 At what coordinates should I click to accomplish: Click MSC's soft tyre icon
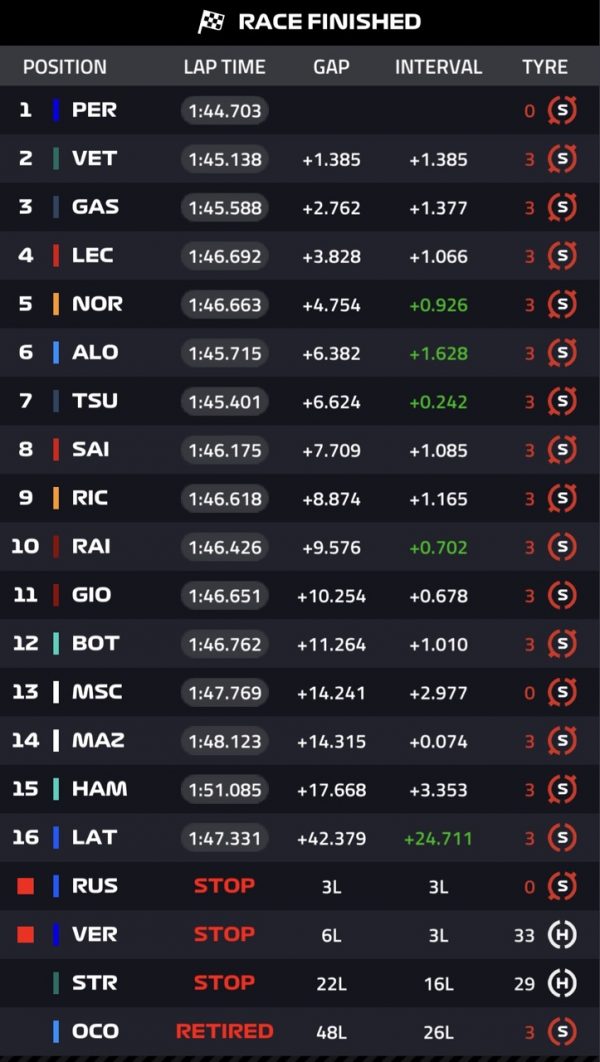pyautogui.click(x=562, y=692)
